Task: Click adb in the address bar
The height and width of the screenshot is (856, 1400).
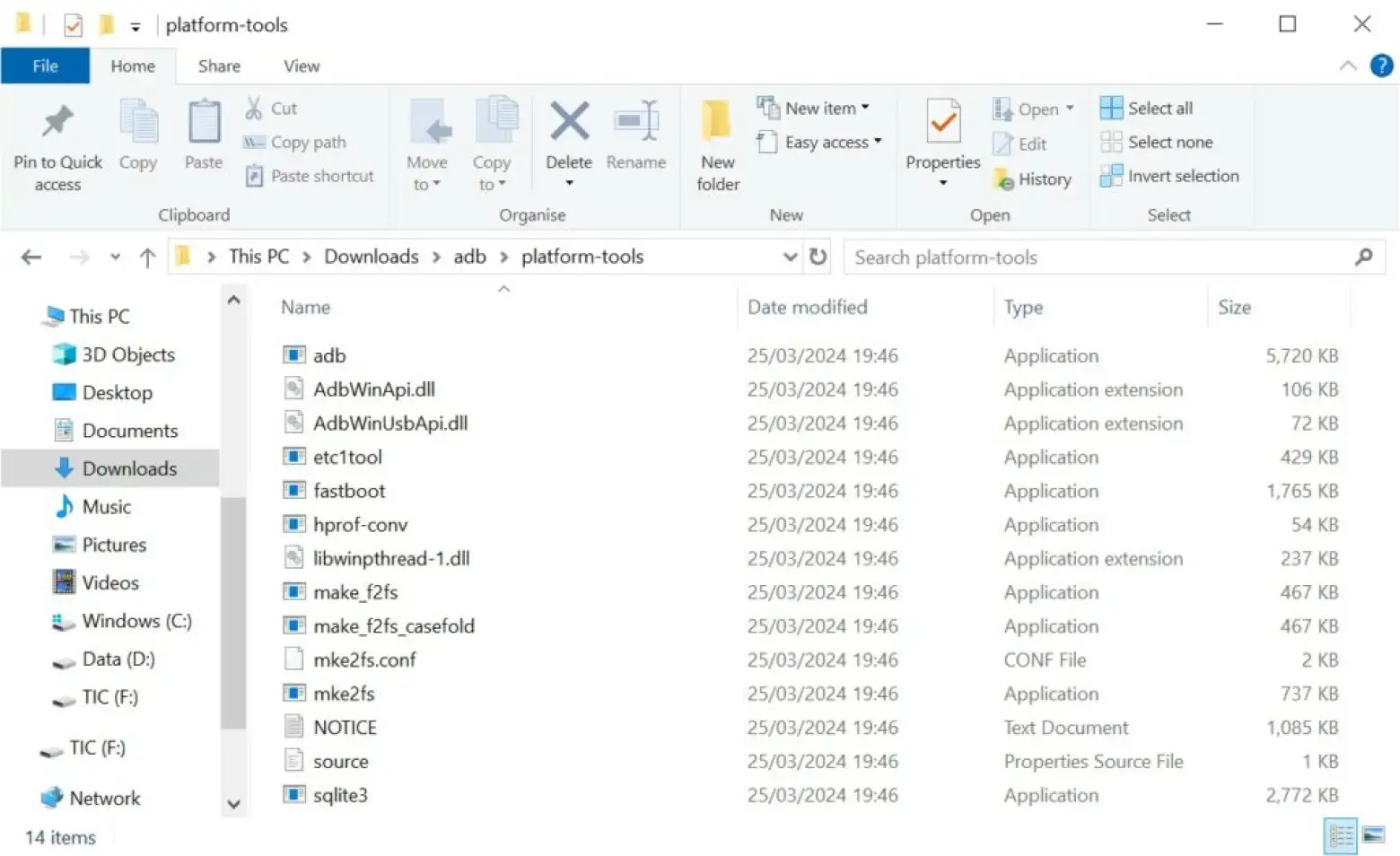Action: 469,257
